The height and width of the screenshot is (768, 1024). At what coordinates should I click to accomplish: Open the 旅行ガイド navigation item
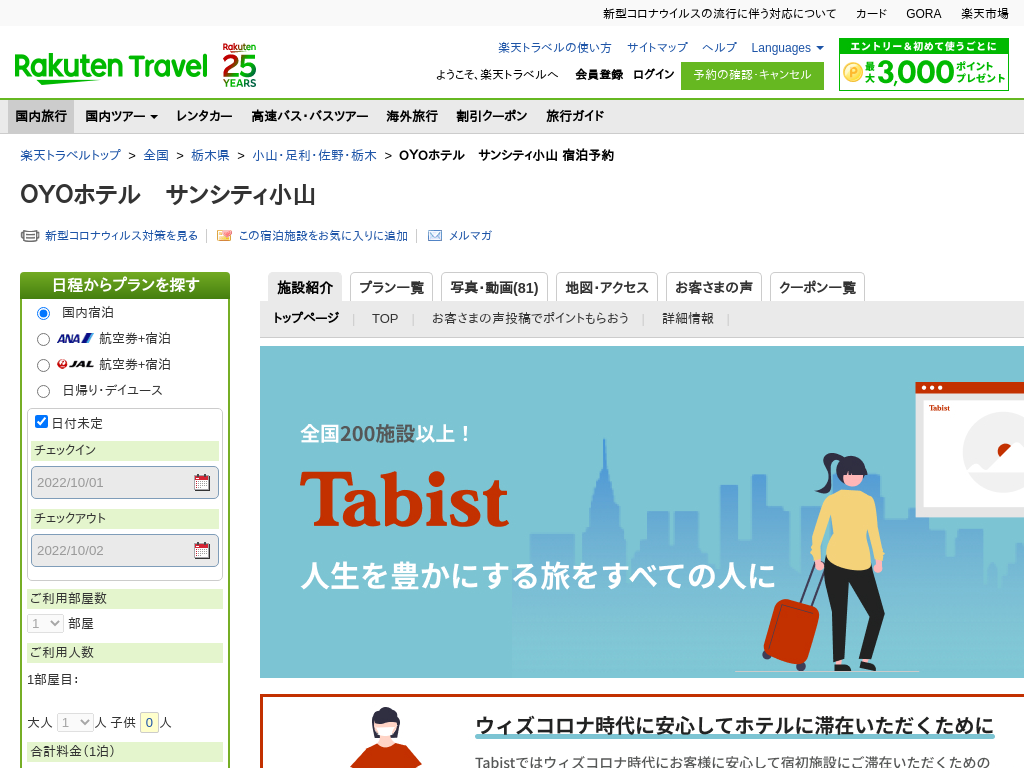coord(575,116)
